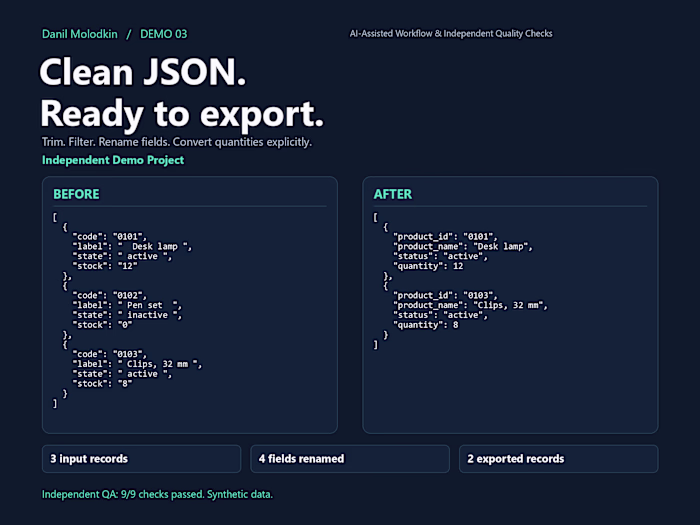The width and height of the screenshot is (700, 525).
Task: Select the "code": "0101" line in BEFORE
Action: [x=109, y=237]
